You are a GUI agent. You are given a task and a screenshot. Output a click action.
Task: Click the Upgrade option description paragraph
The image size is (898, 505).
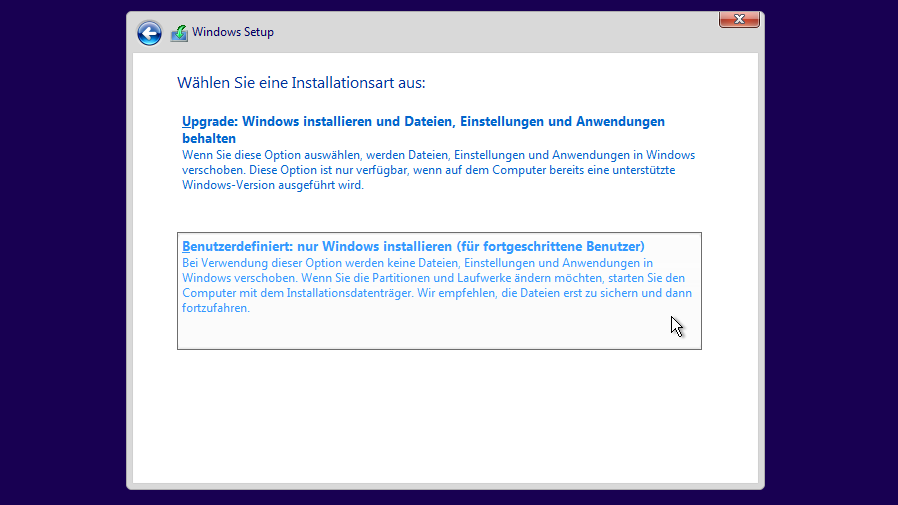438,170
